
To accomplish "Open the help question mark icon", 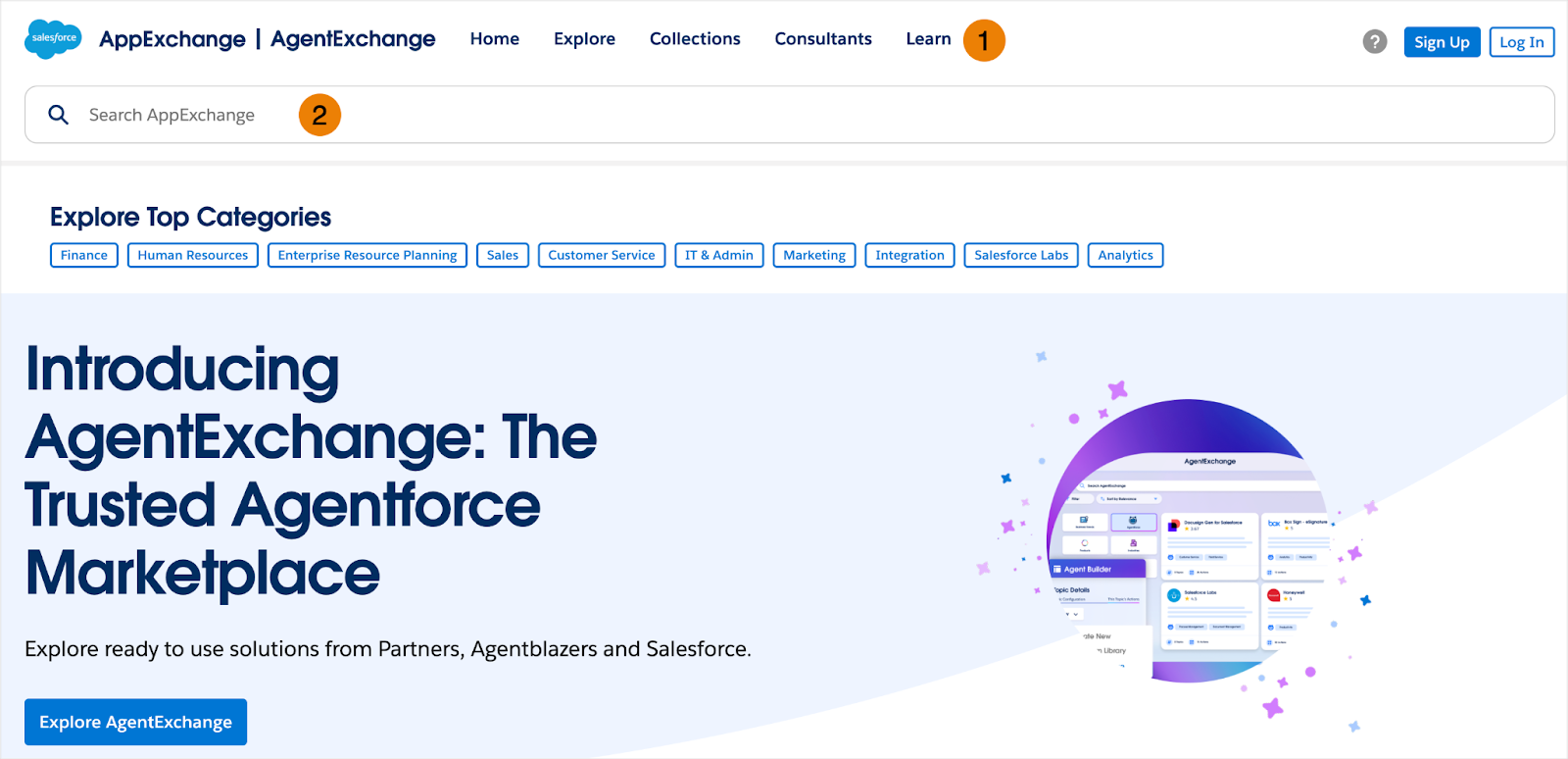I will (1375, 42).
